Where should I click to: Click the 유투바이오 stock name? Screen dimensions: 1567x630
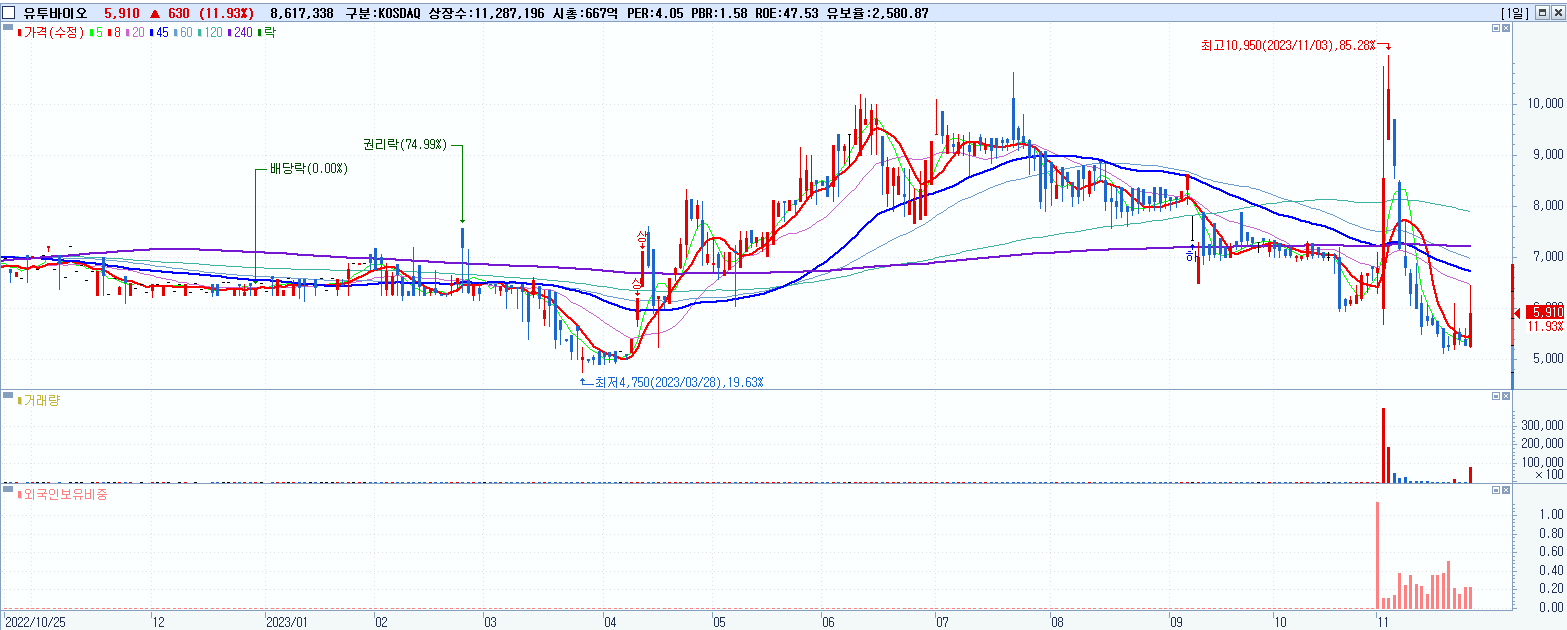pos(56,13)
